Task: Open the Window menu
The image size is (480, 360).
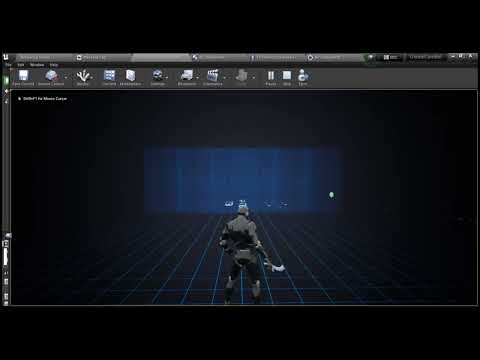Action: (37, 65)
